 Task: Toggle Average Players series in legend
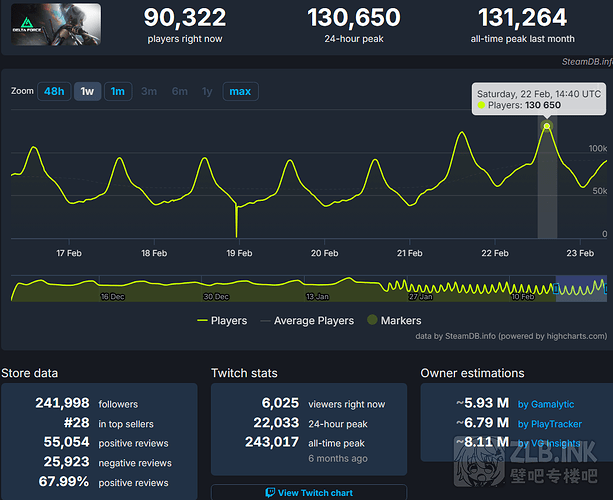point(307,321)
